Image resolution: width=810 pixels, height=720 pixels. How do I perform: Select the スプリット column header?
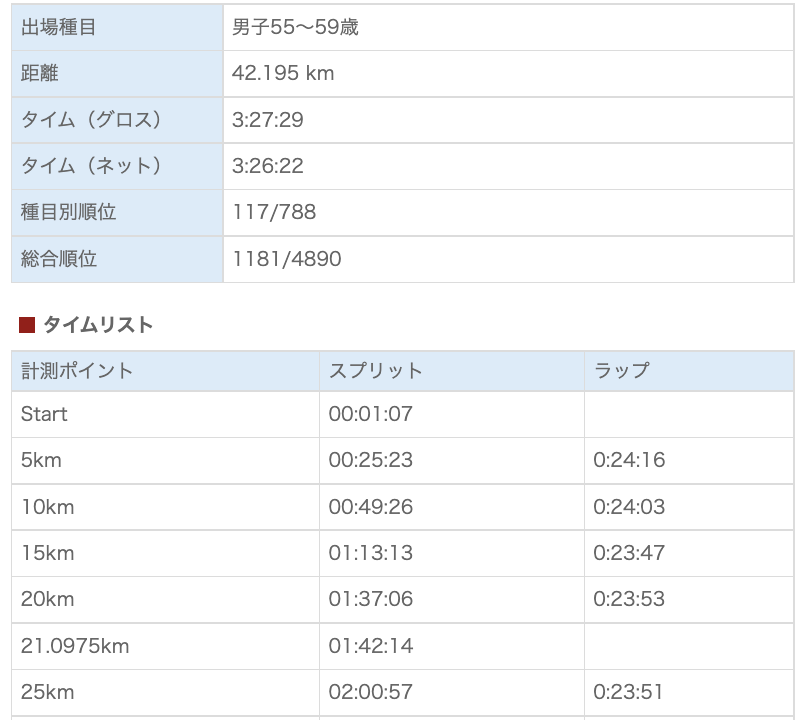click(x=375, y=371)
